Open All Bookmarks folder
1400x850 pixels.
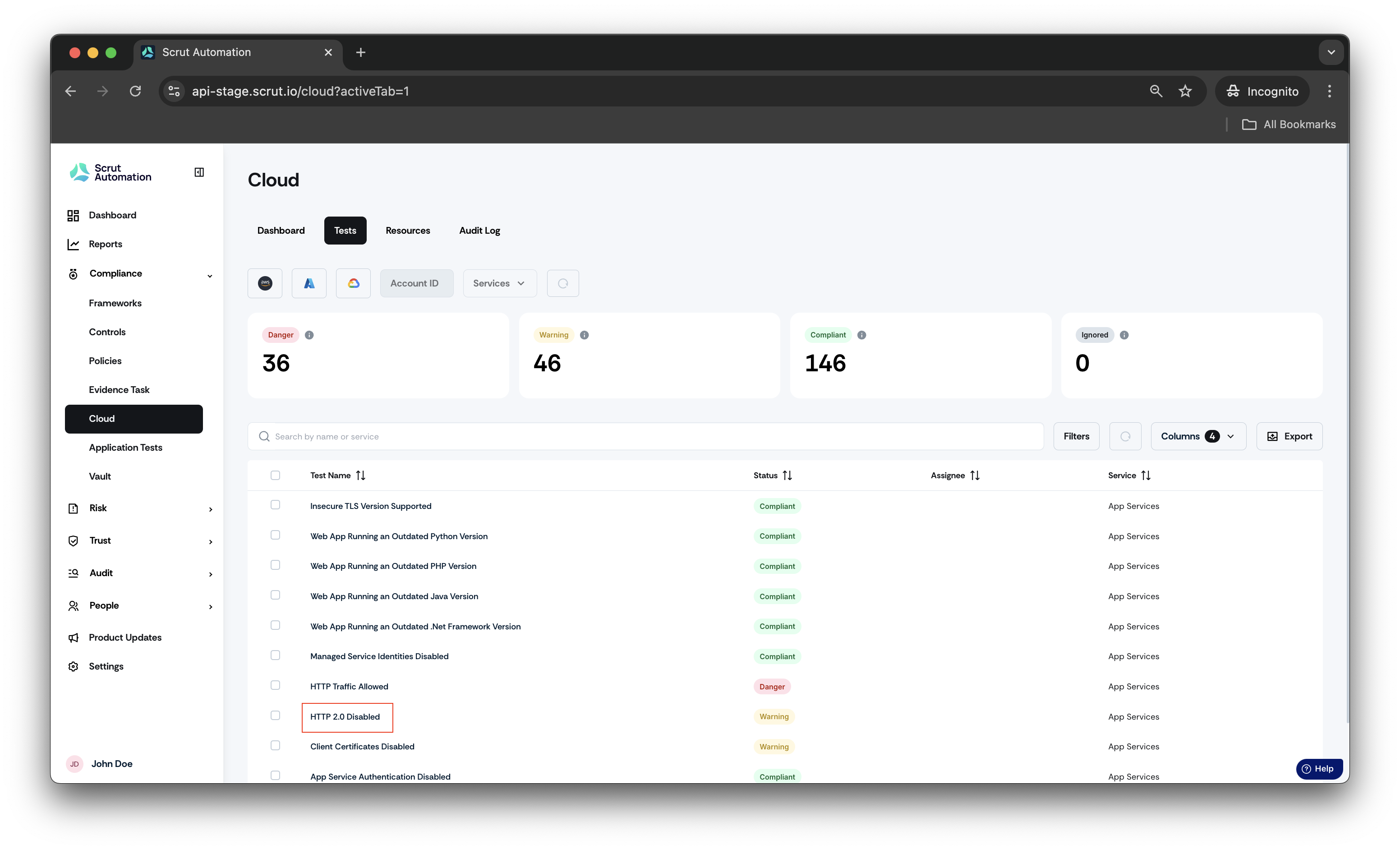pos(1289,125)
